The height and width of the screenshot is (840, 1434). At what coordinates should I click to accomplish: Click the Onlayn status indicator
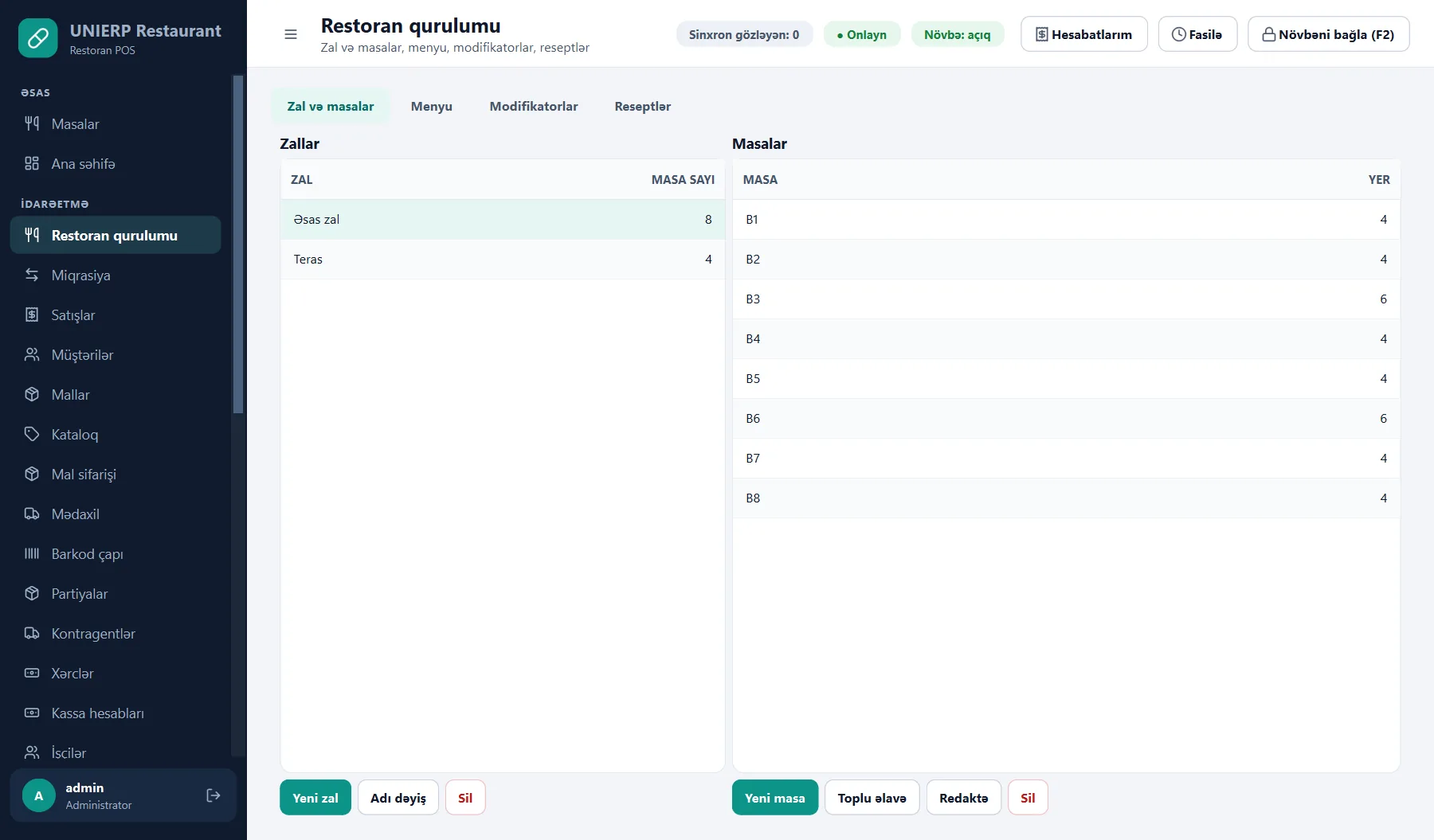click(862, 34)
